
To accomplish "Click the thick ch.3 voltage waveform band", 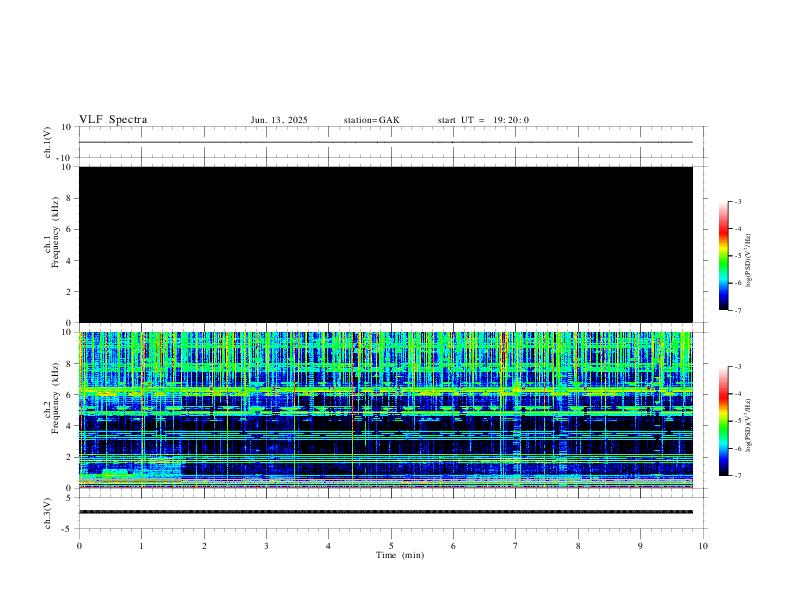I will [386, 512].
